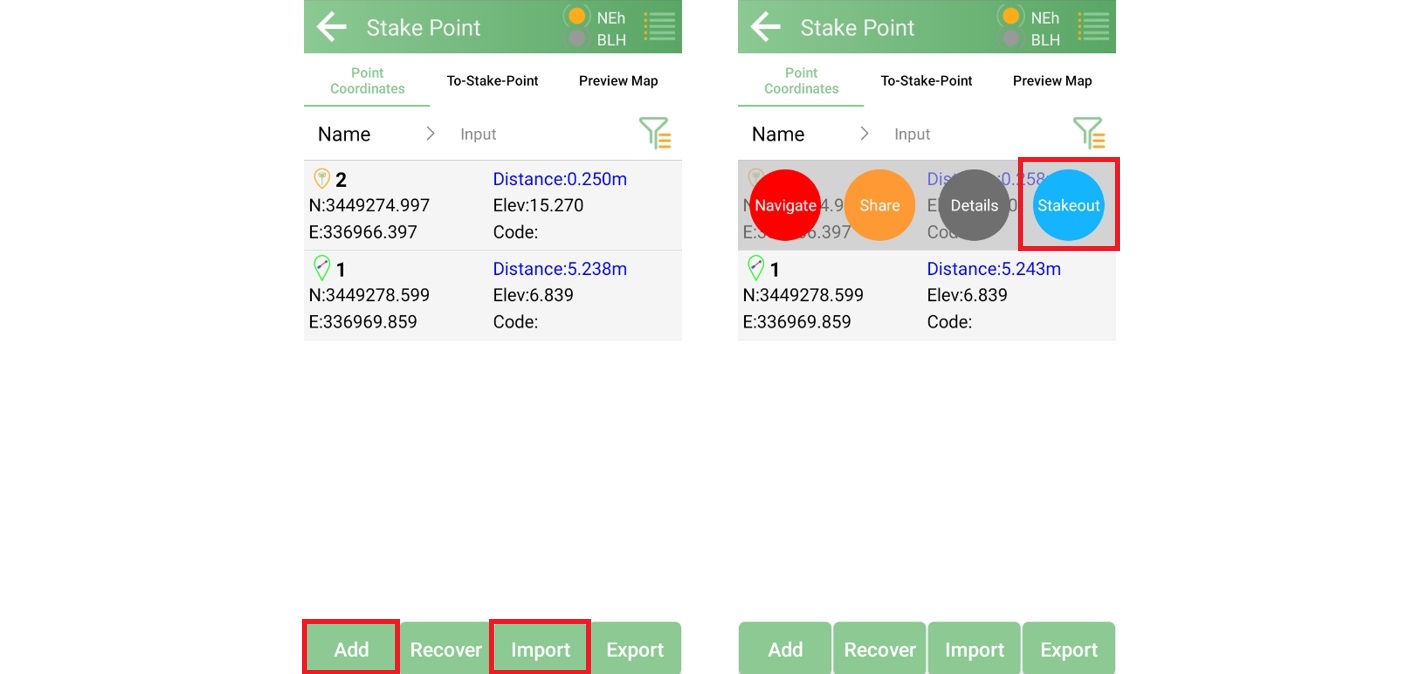Open the gray Details circle button

[x=974, y=205]
